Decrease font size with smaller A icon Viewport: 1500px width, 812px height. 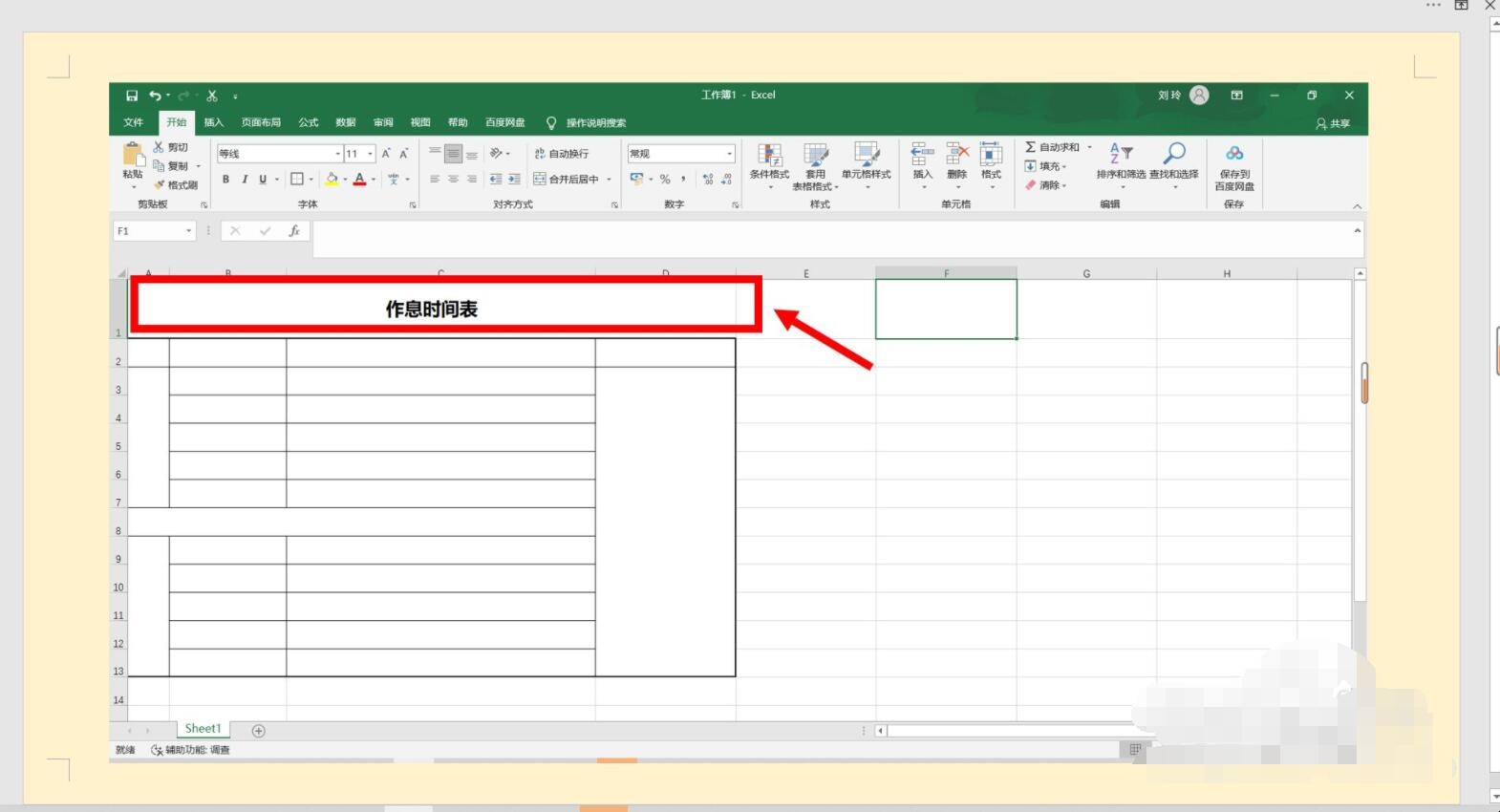coord(404,154)
